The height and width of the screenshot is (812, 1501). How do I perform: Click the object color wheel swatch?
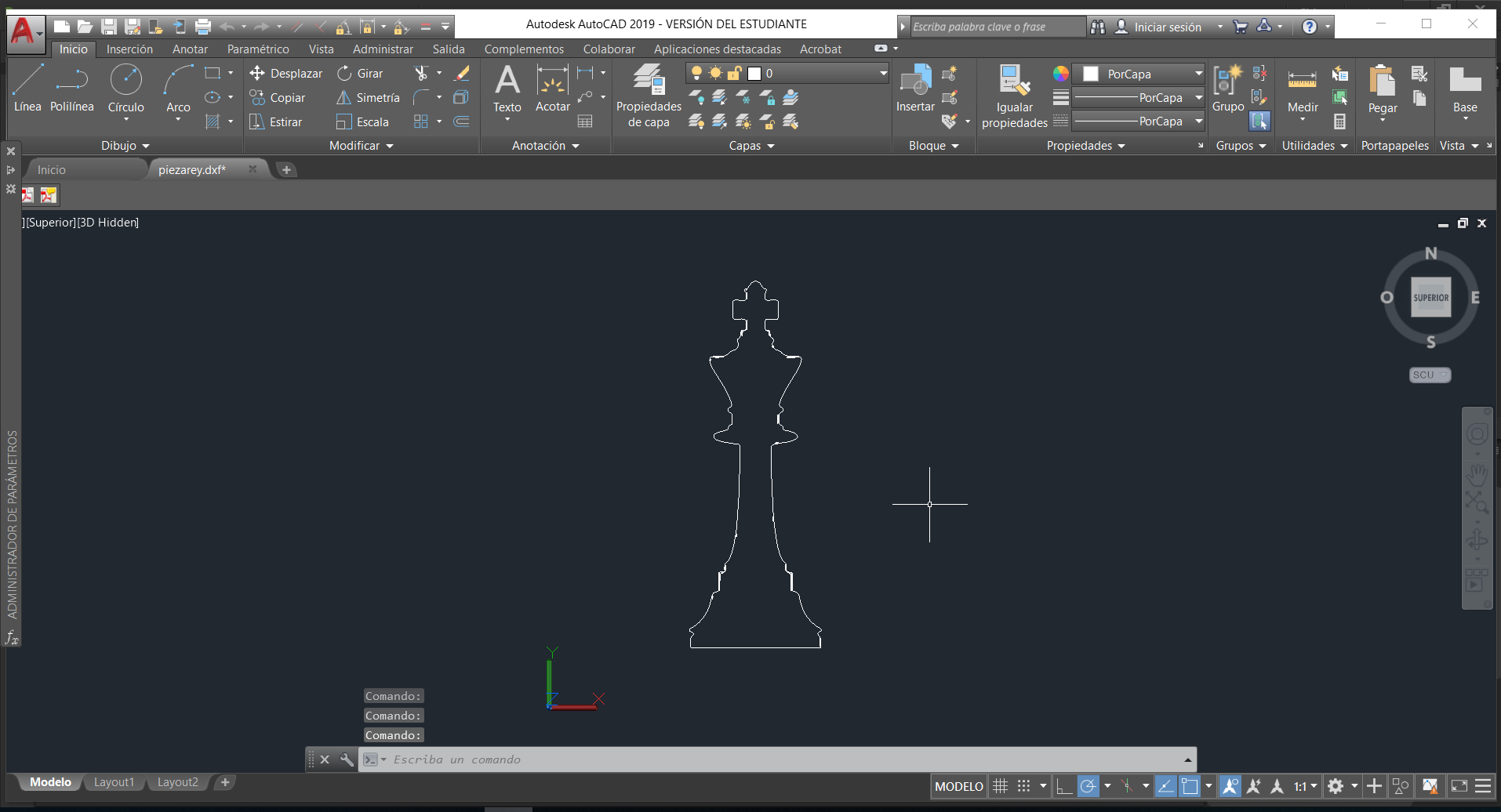[x=1060, y=74]
